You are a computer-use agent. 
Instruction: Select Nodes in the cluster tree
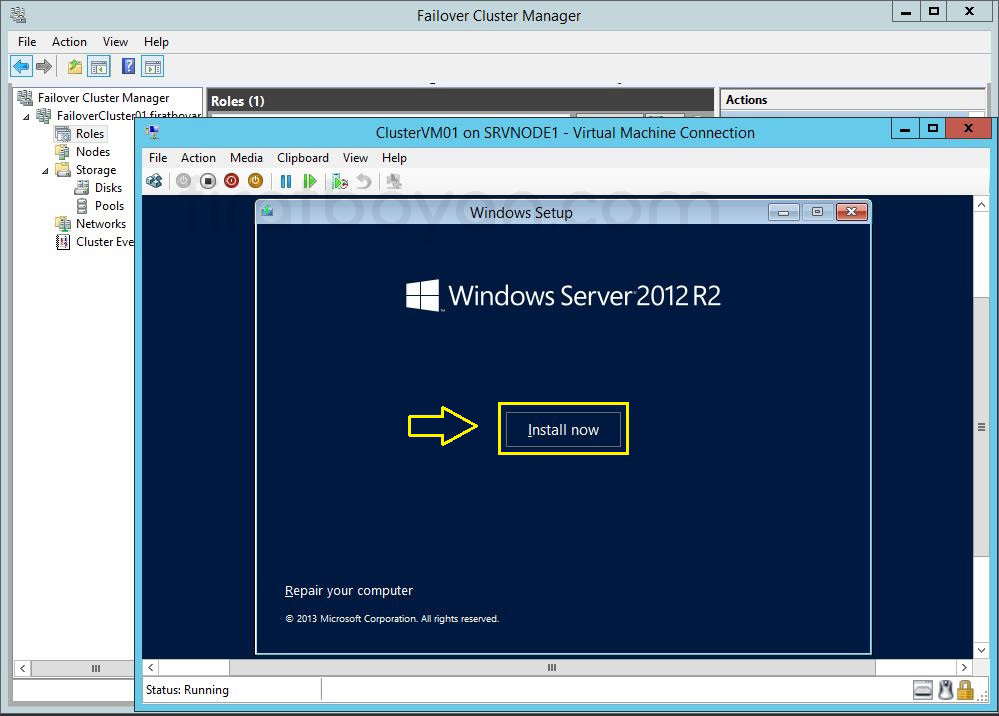pyautogui.click(x=92, y=152)
